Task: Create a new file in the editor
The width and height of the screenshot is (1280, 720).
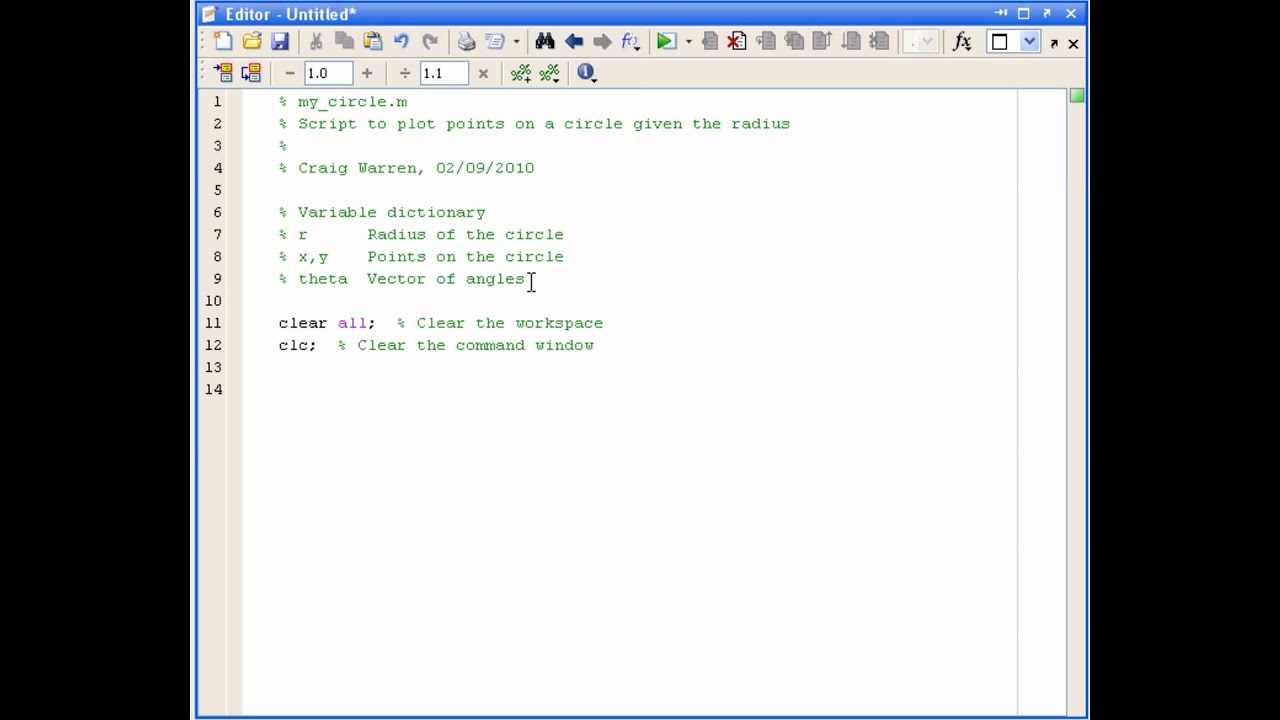Action: coord(223,41)
